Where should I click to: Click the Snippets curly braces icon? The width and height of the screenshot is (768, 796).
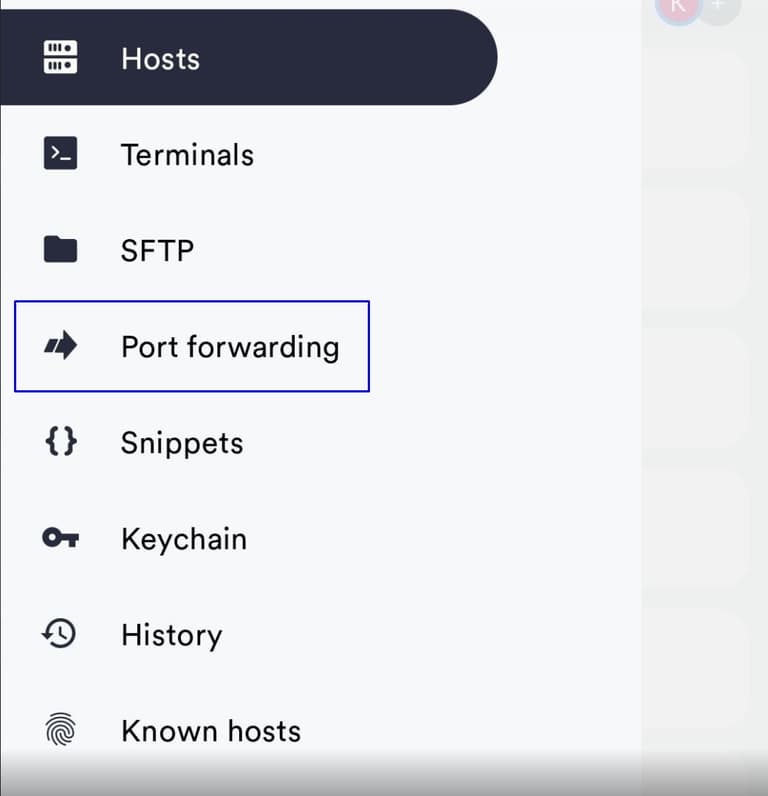(60, 442)
